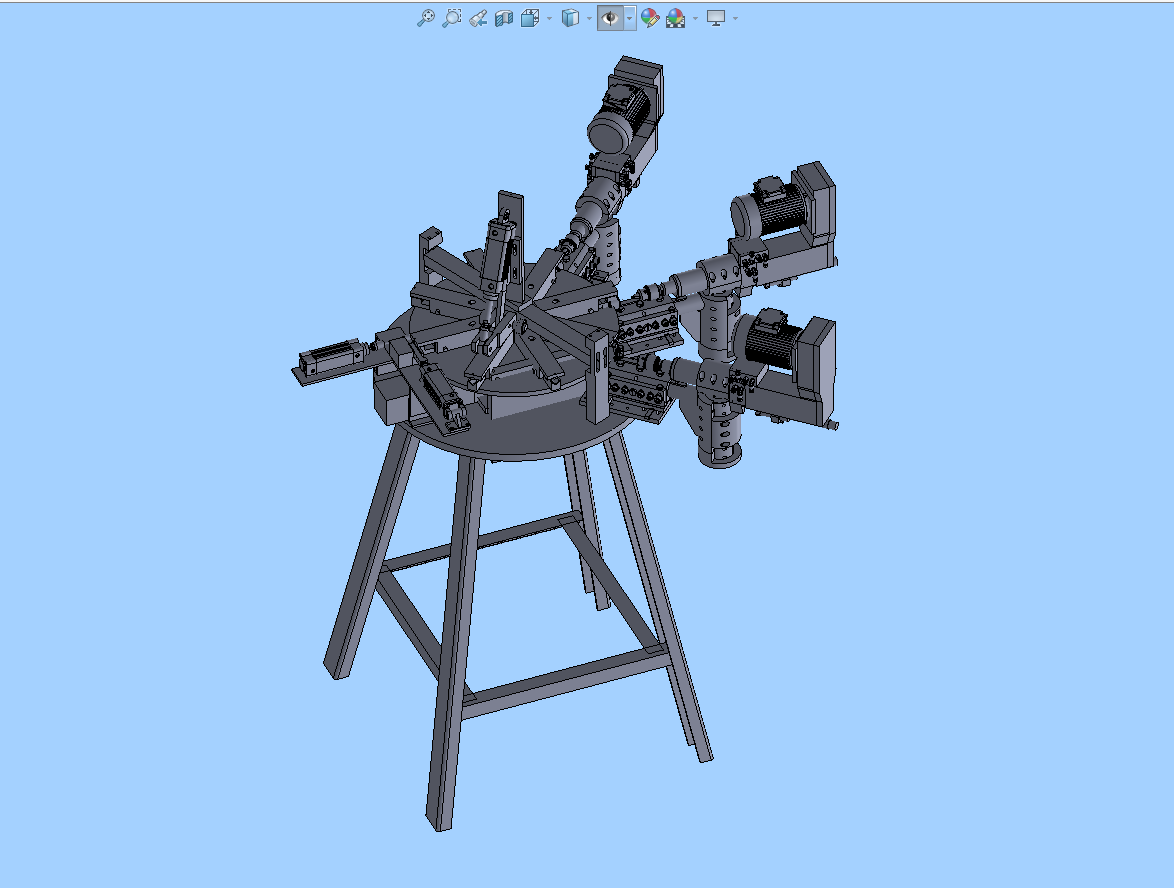The image size is (1174, 888).
Task: Click the Display Style cube icon
Action: 570,18
